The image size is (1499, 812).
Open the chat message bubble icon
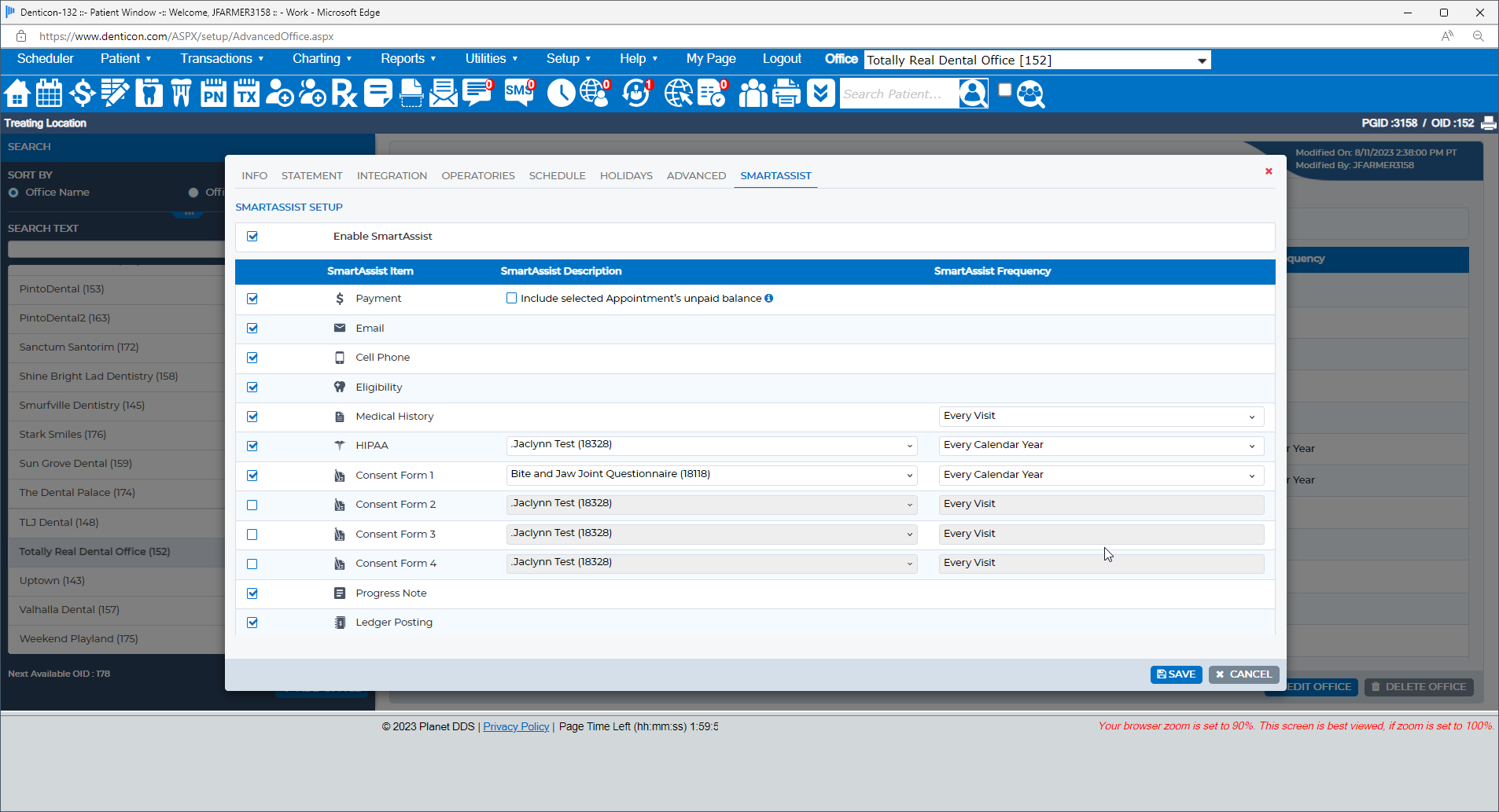coord(477,94)
